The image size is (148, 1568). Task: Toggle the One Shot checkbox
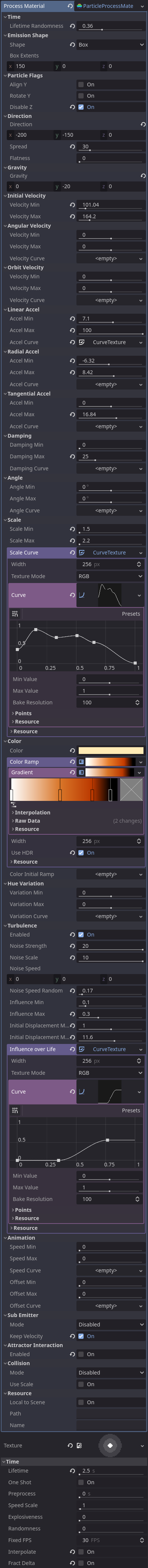coord(81,1482)
